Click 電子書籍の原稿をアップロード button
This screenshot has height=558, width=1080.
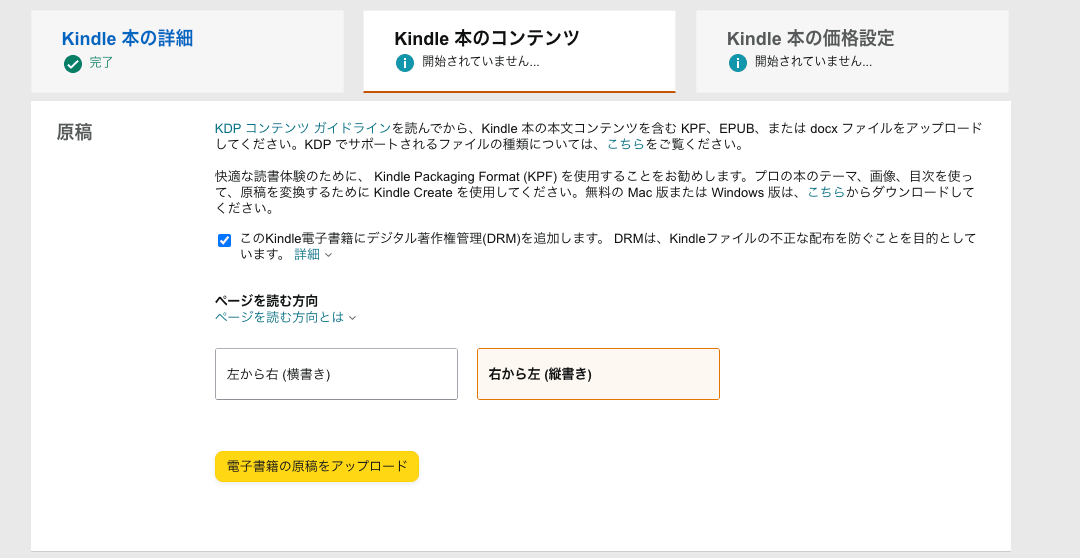pos(317,466)
